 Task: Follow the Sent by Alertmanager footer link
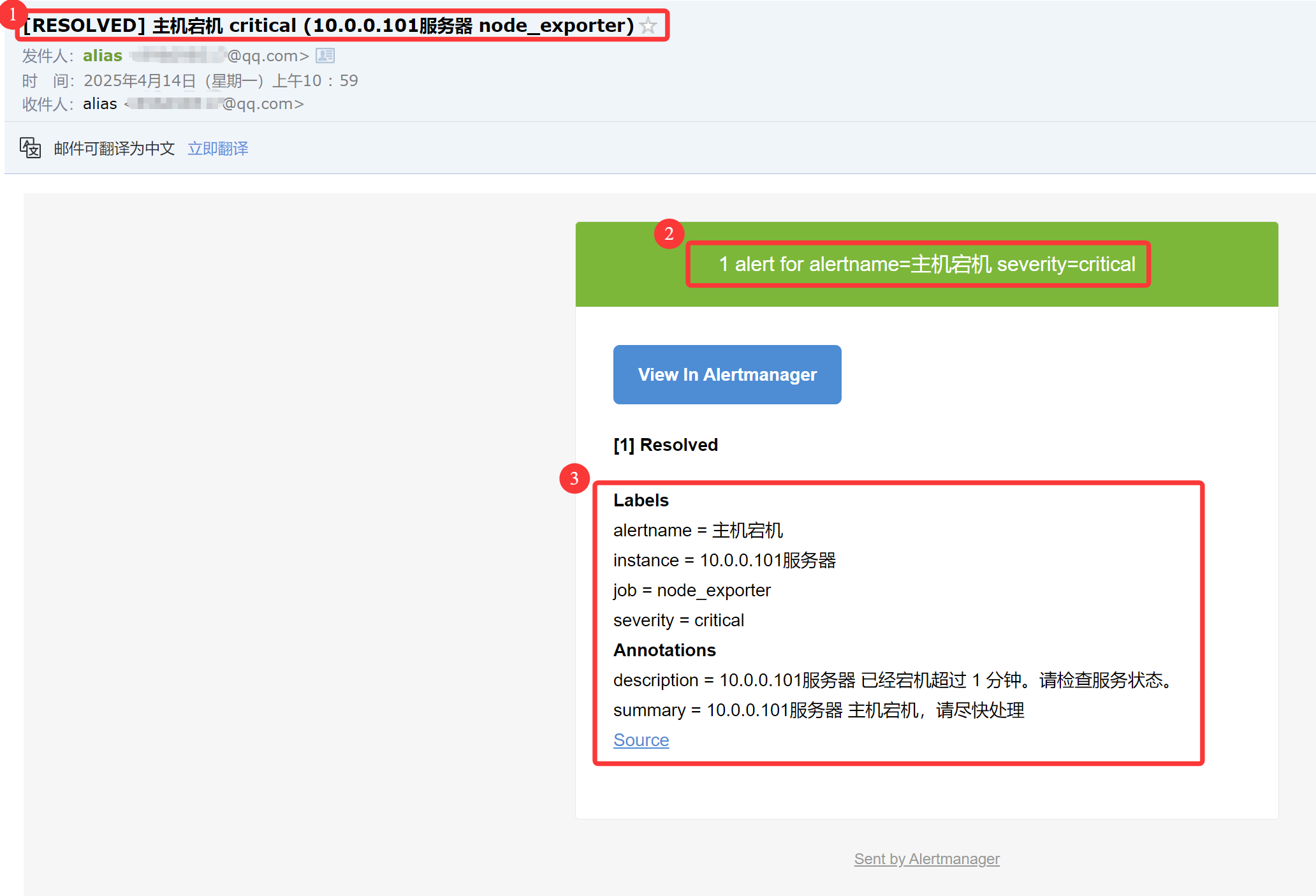tap(926, 859)
